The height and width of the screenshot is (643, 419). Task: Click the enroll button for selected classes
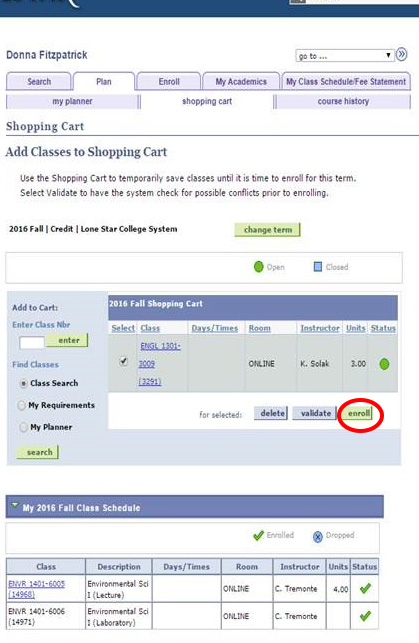point(359,413)
